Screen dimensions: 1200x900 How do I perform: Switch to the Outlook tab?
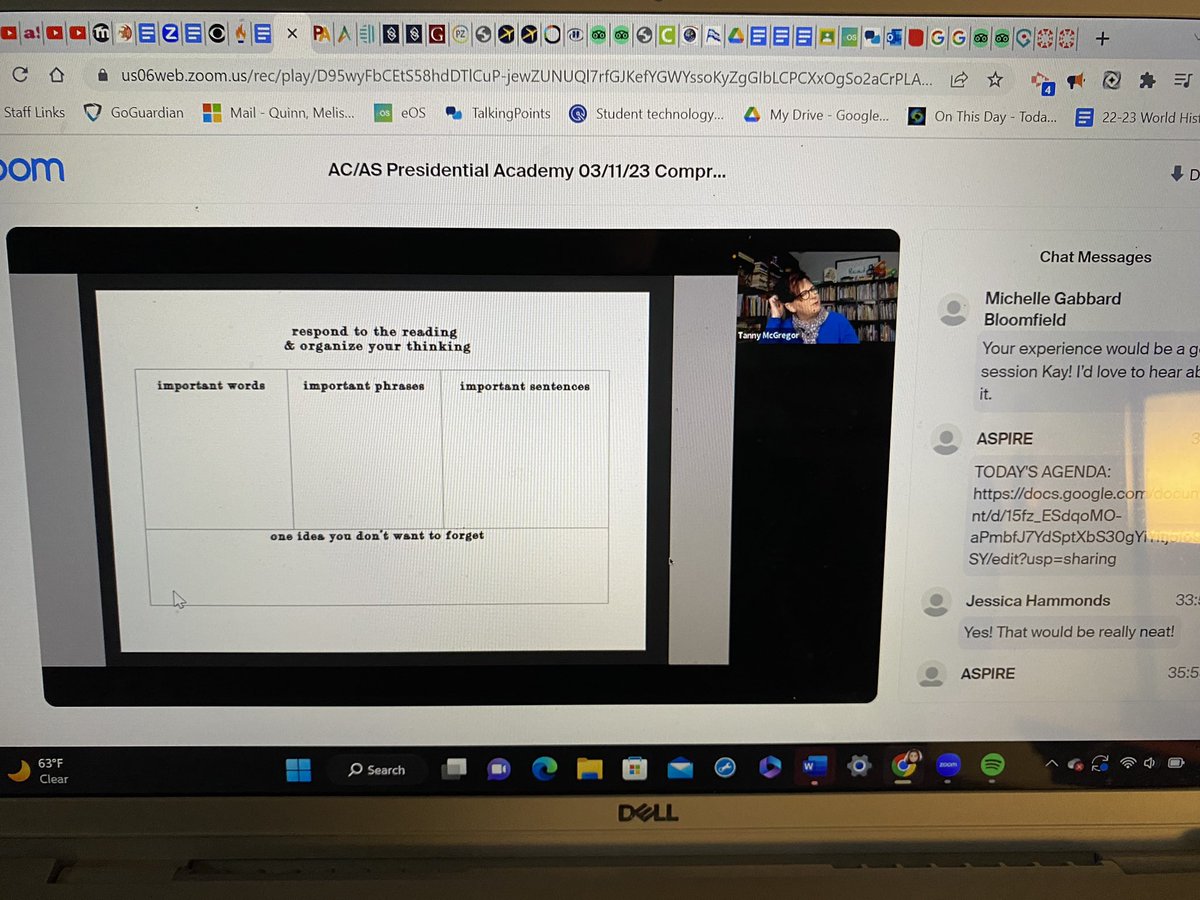point(892,37)
